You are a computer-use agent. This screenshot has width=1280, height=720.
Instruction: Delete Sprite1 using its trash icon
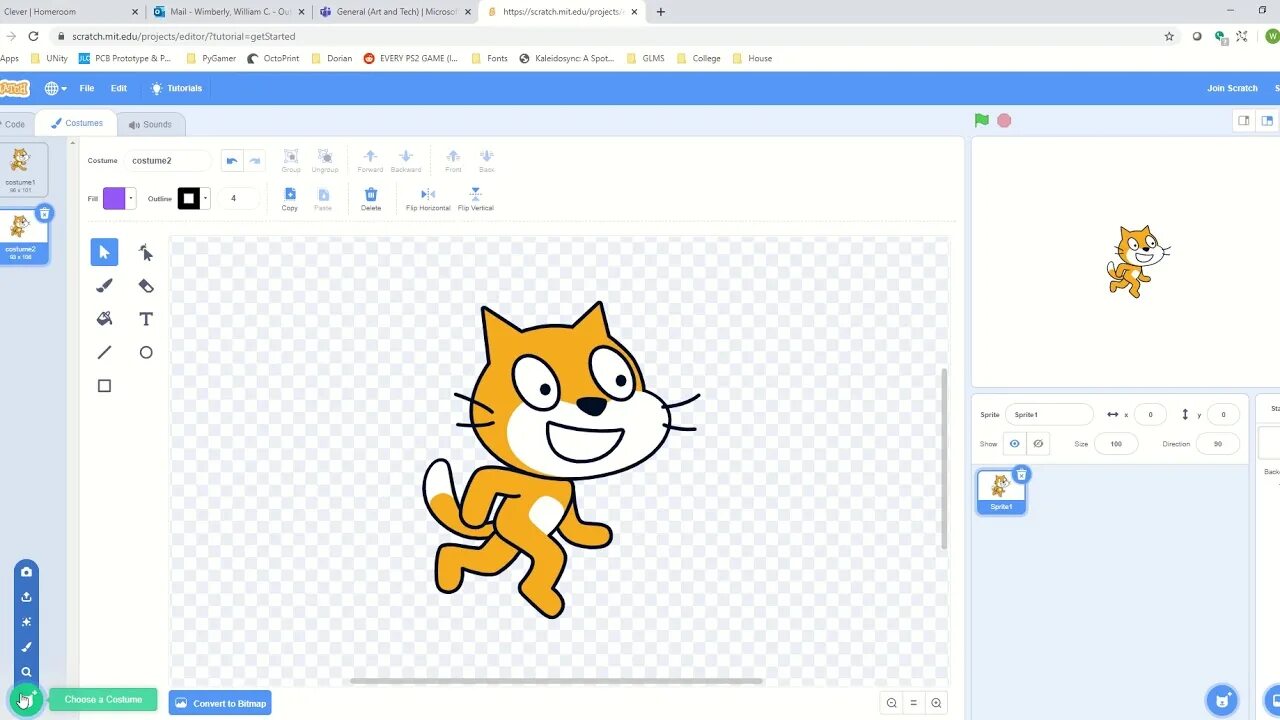(x=1021, y=474)
